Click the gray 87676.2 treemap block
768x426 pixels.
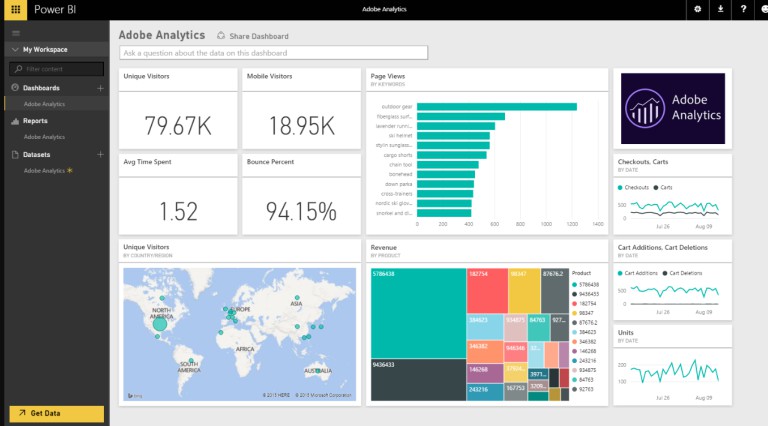coord(555,291)
